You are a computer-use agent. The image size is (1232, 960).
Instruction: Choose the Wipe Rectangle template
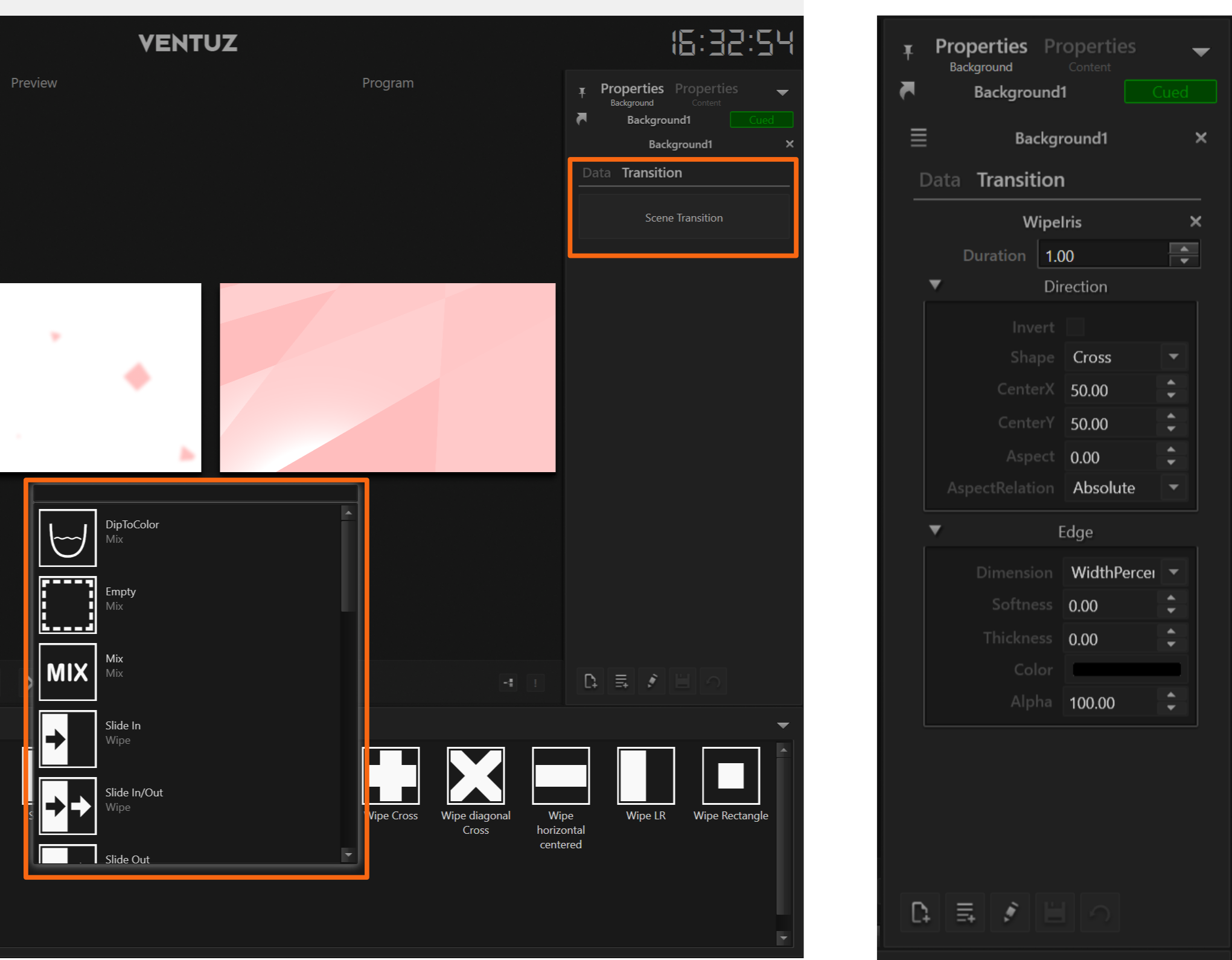click(730, 775)
